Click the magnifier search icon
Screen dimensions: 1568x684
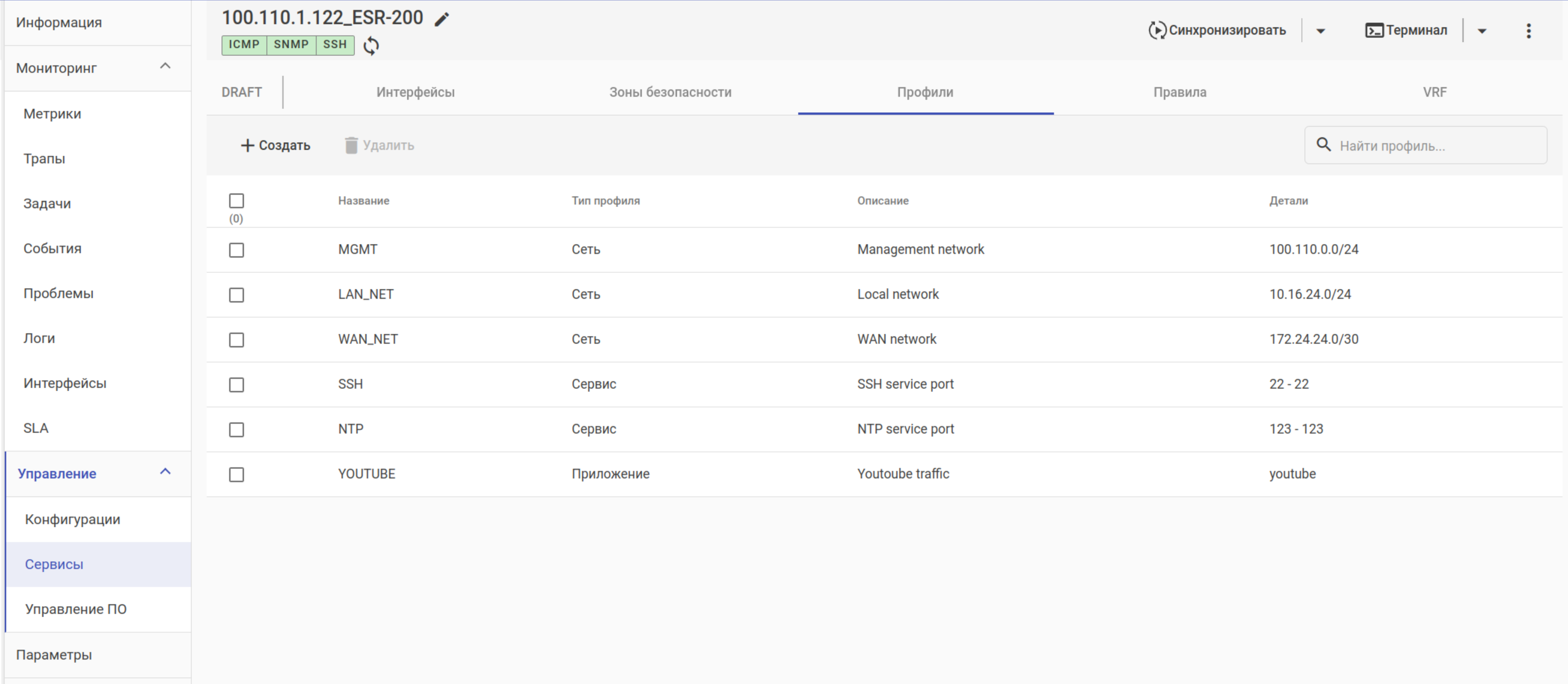[1323, 145]
